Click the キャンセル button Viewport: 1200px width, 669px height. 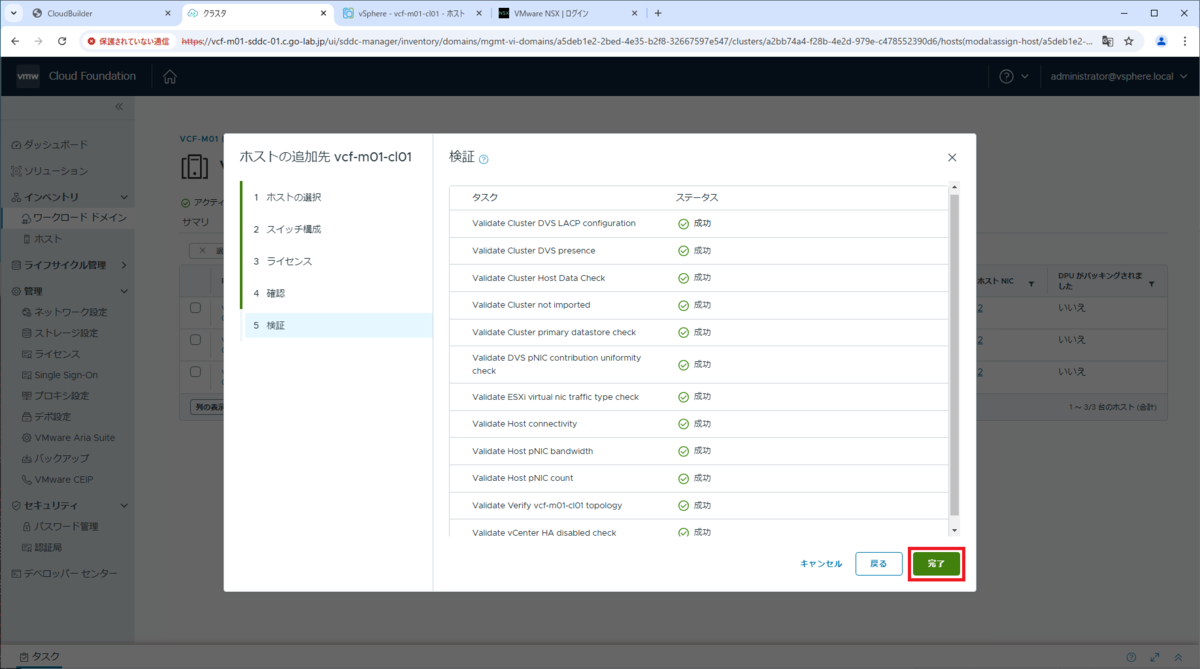821,564
